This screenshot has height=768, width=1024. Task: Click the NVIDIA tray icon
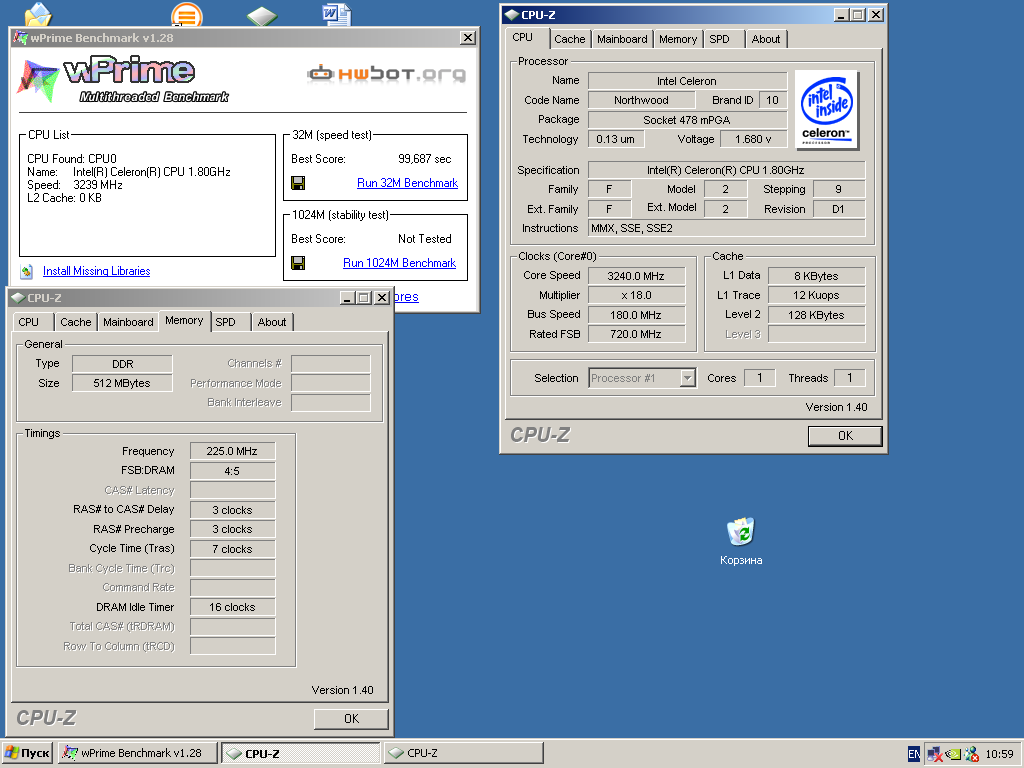coord(953,754)
